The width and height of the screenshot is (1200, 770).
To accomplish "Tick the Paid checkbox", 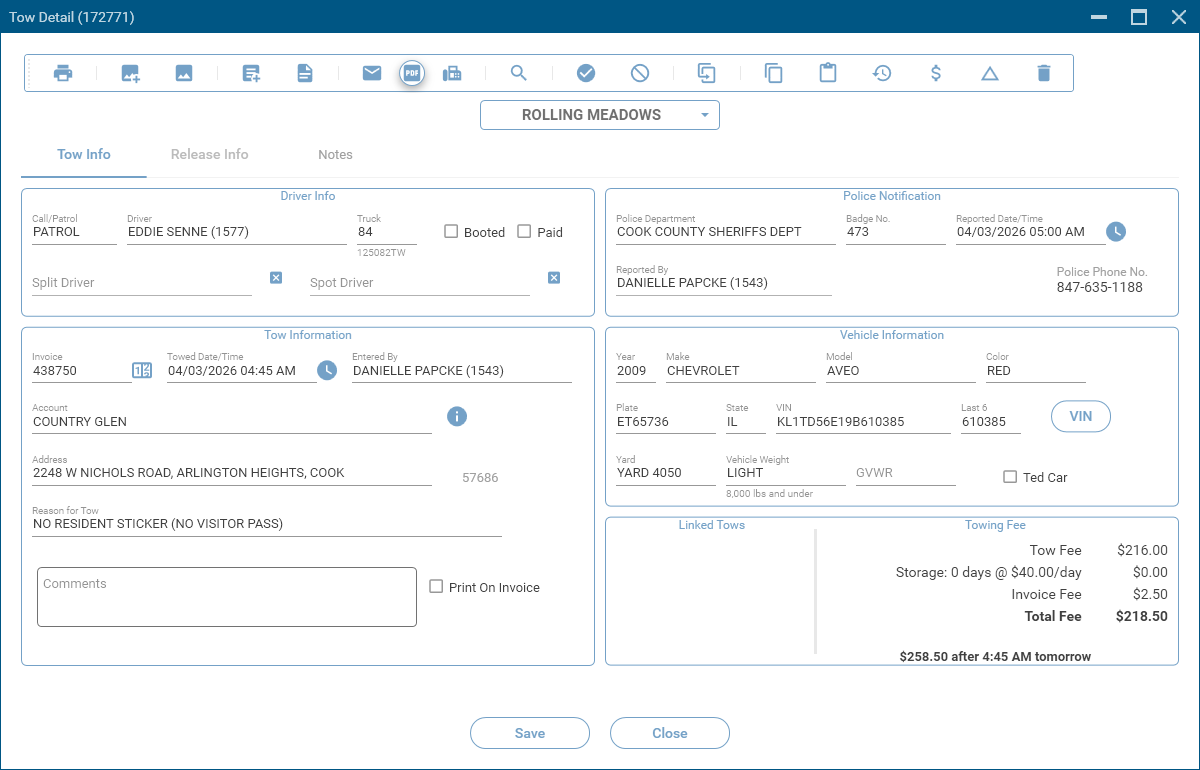I will coord(524,232).
